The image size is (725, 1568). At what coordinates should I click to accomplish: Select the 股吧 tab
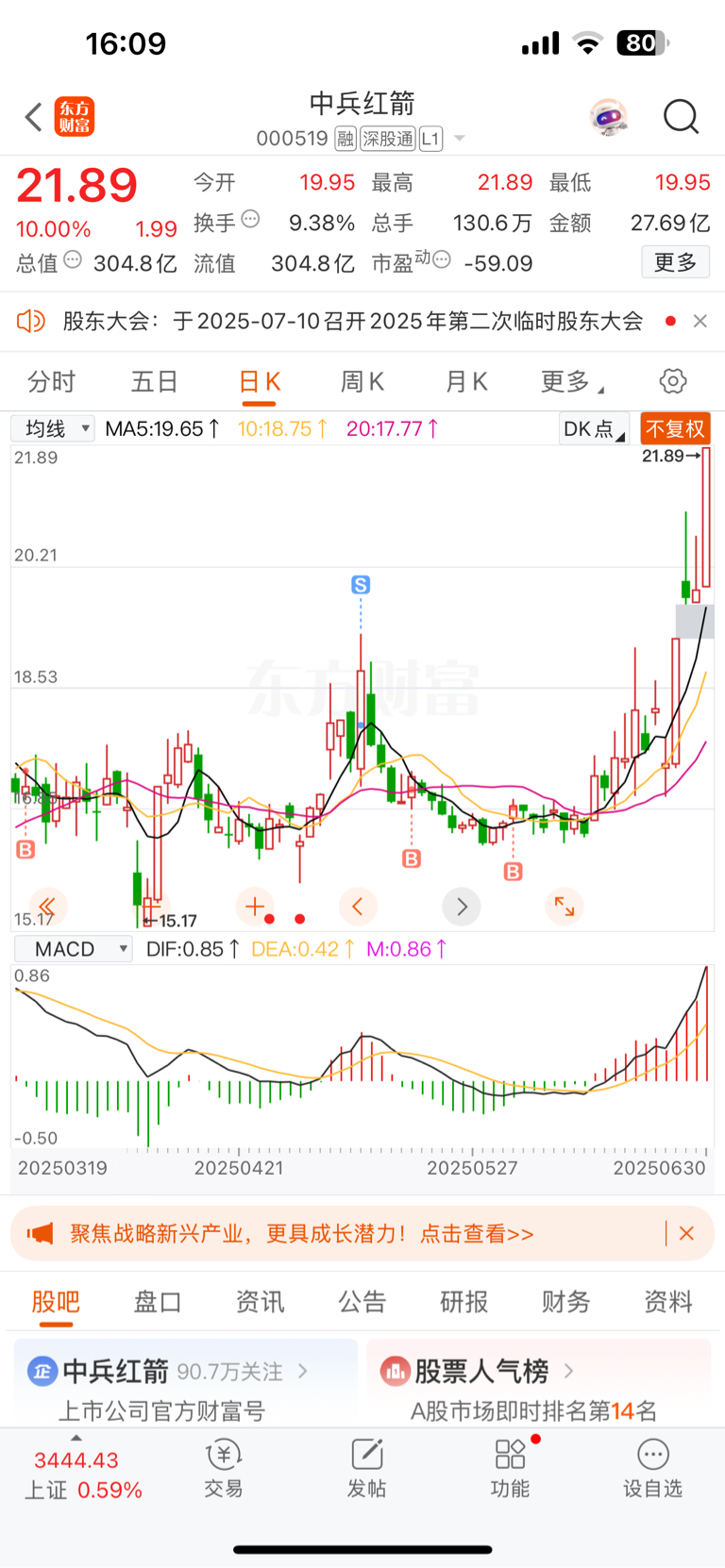[56, 1302]
